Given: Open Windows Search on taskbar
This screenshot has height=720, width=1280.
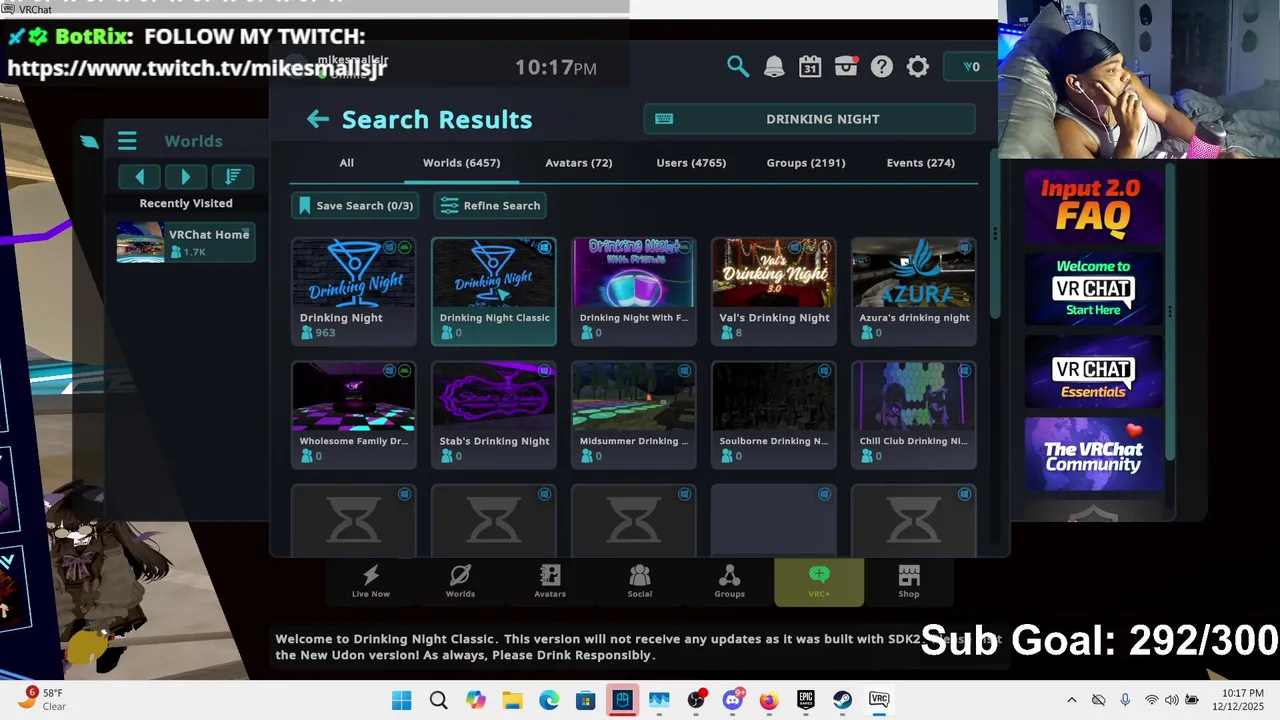Looking at the screenshot, I should click(439, 700).
